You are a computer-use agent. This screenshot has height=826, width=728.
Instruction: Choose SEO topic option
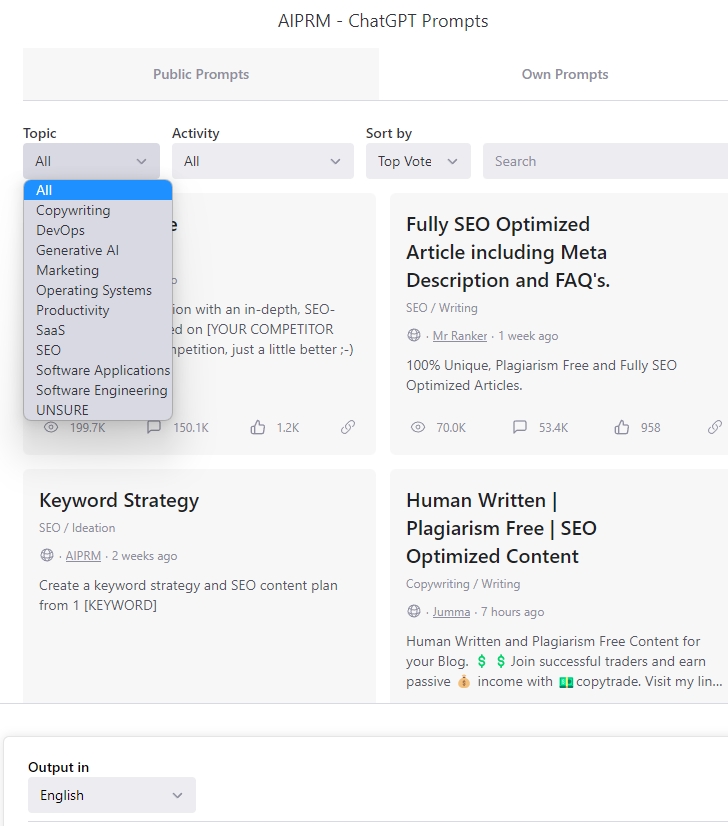[x=98, y=350]
